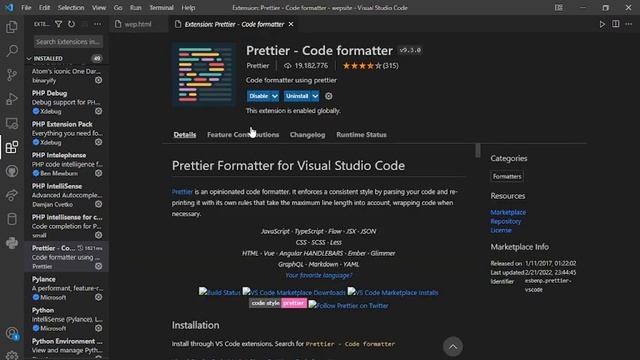Collapse the INSTALLED extensions section

click(29, 59)
